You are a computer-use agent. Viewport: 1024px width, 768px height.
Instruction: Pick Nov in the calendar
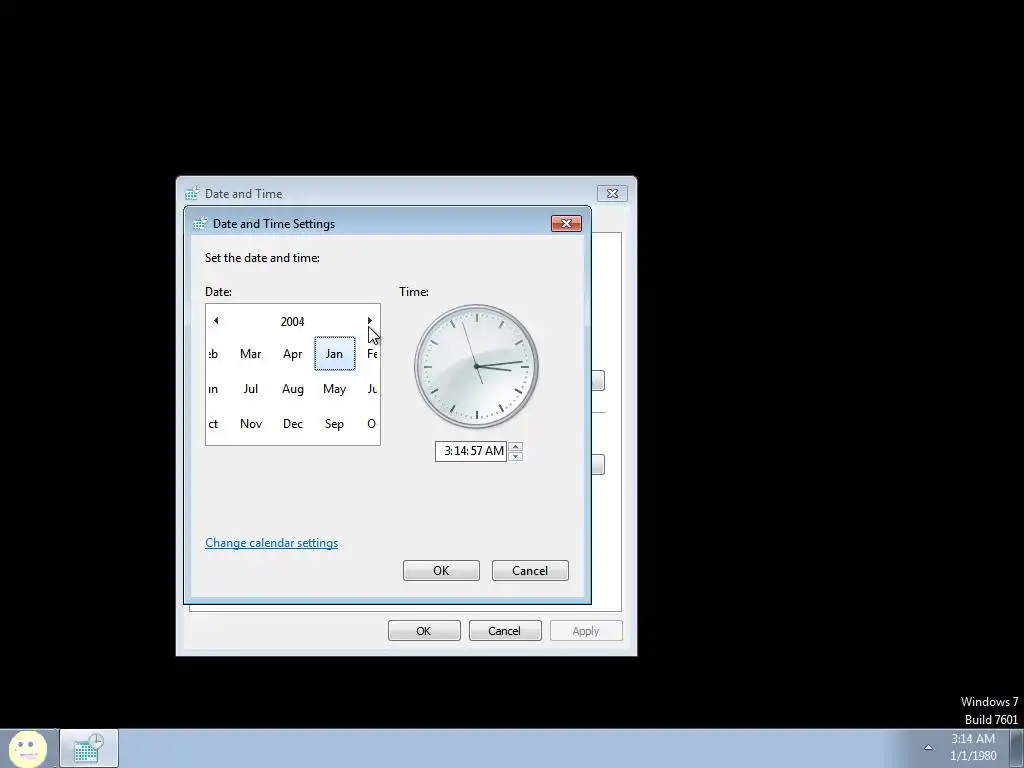point(251,424)
